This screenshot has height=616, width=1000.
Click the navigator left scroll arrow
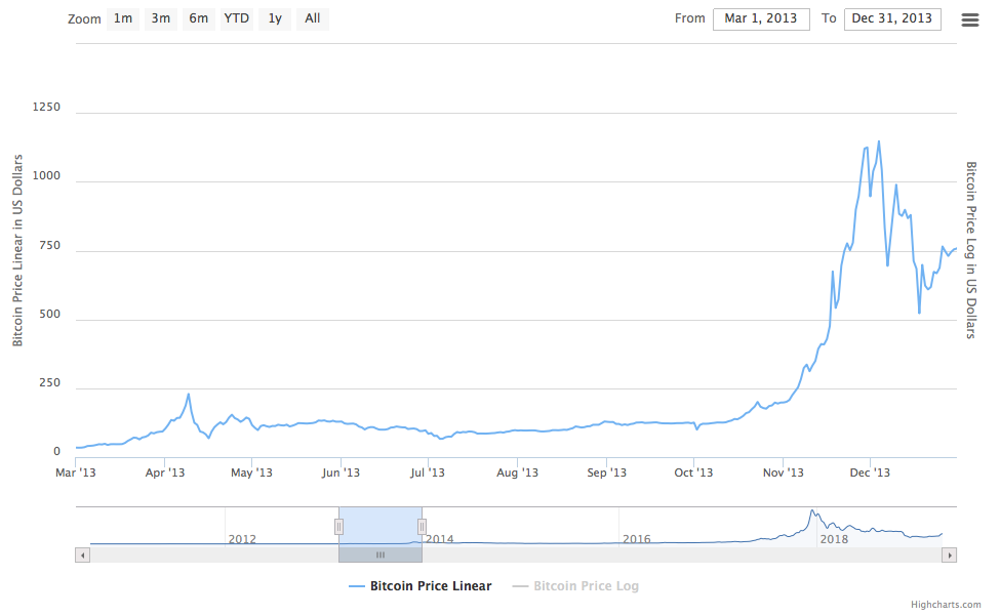tap(82, 555)
